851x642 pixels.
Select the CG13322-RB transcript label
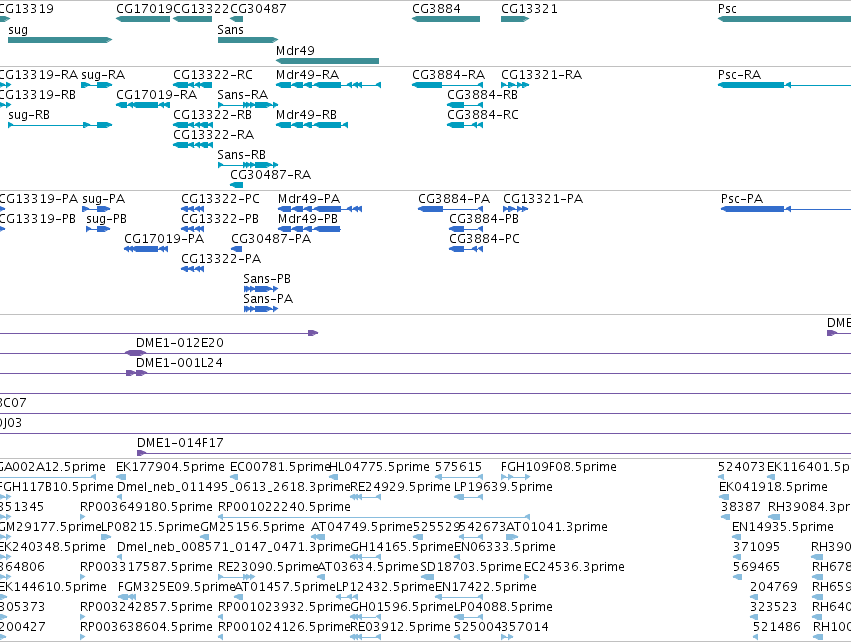coord(213,115)
